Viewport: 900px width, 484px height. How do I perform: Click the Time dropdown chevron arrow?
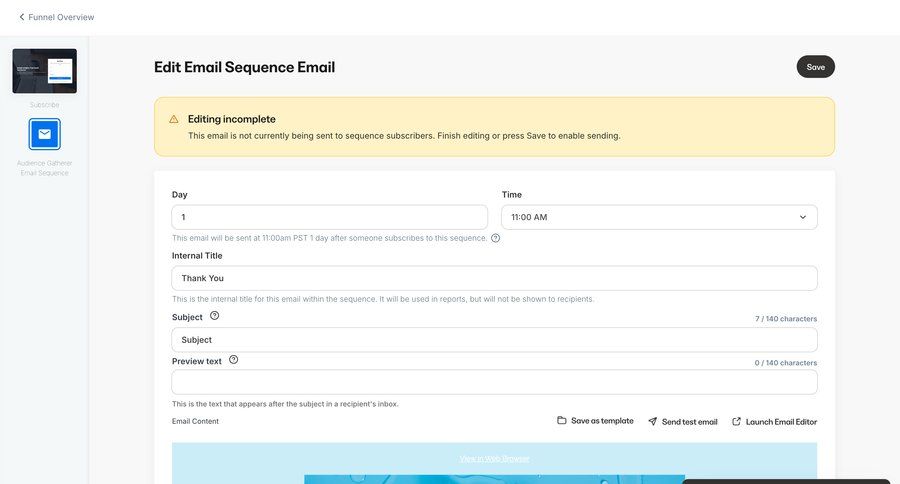(802, 217)
